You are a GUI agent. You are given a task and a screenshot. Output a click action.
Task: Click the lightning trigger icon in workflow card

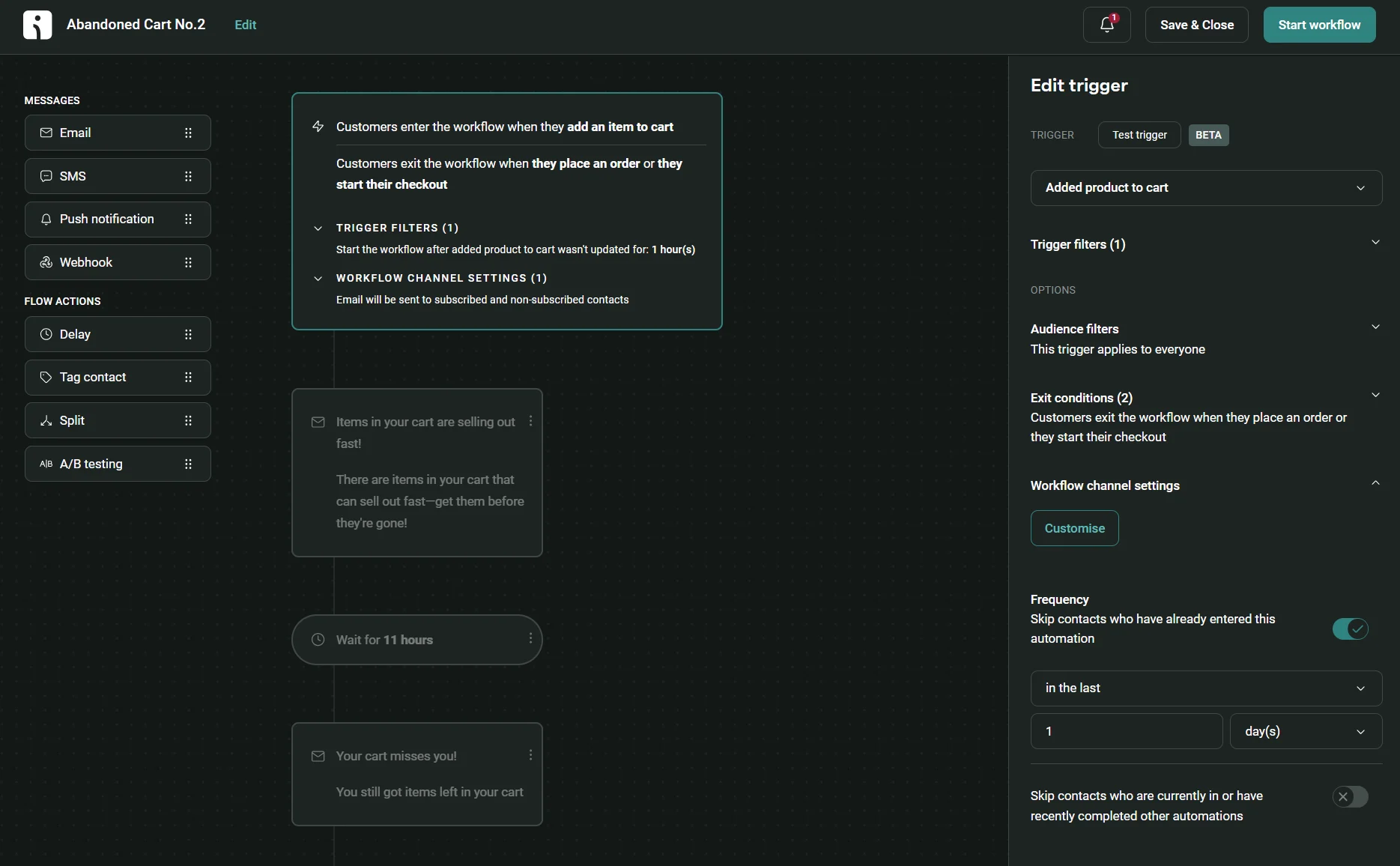pyautogui.click(x=318, y=127)
